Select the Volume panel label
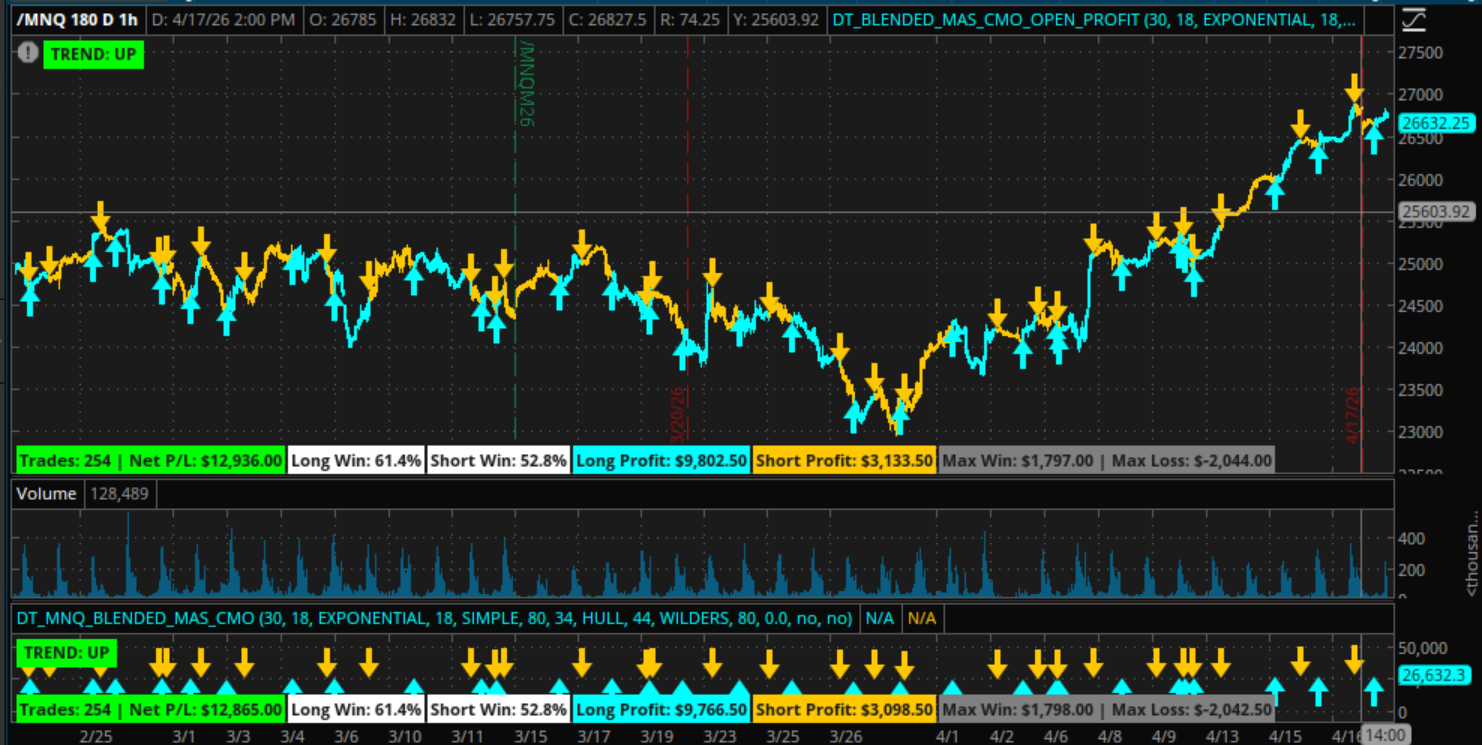 tap(46, 493)
